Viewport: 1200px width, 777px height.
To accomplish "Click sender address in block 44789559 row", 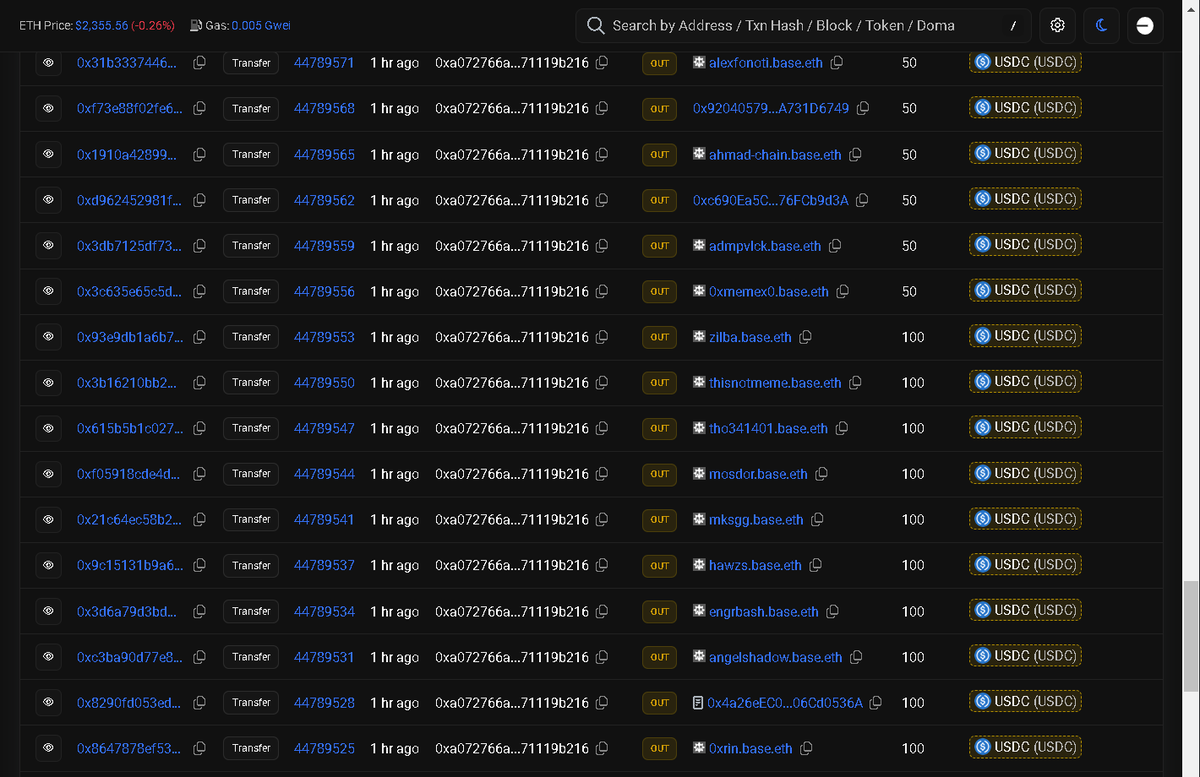I will 512,246.
